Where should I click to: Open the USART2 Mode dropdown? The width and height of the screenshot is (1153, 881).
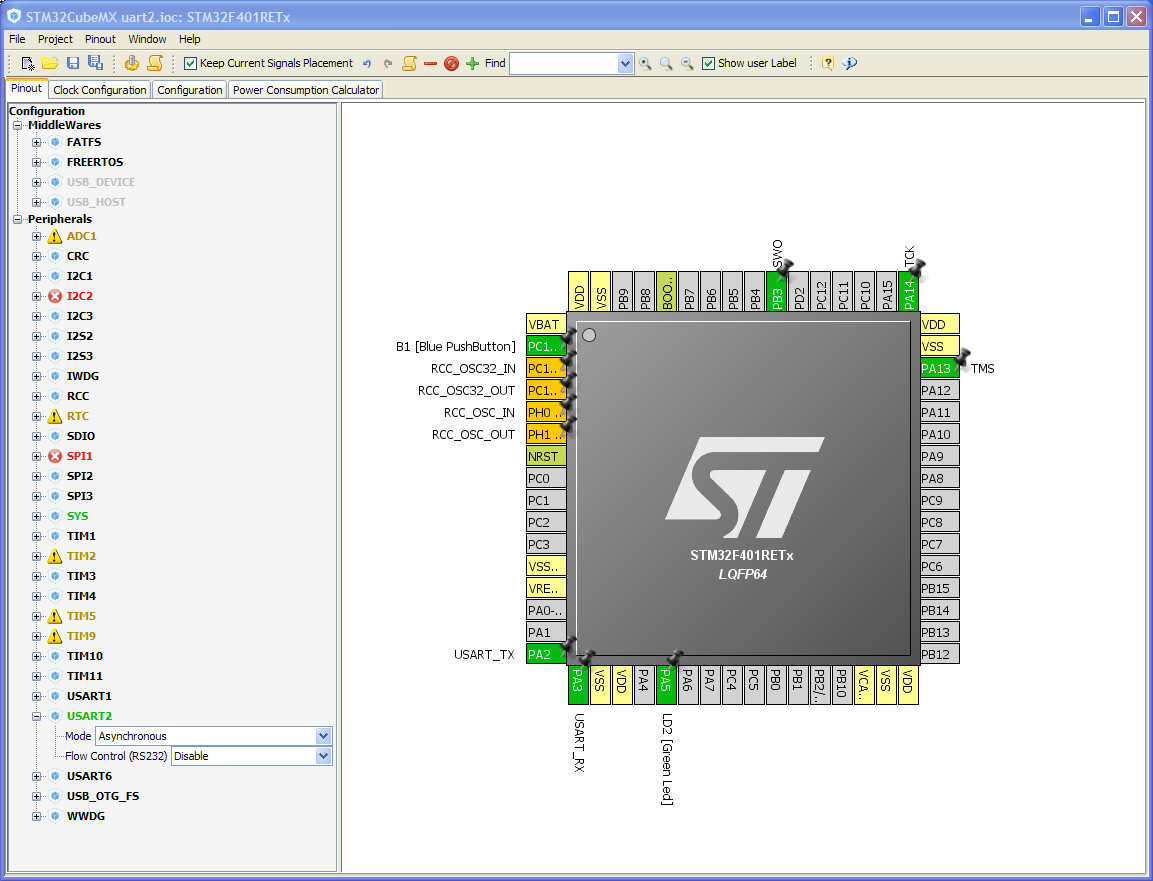pyautogui.click(x=214, y=736)
